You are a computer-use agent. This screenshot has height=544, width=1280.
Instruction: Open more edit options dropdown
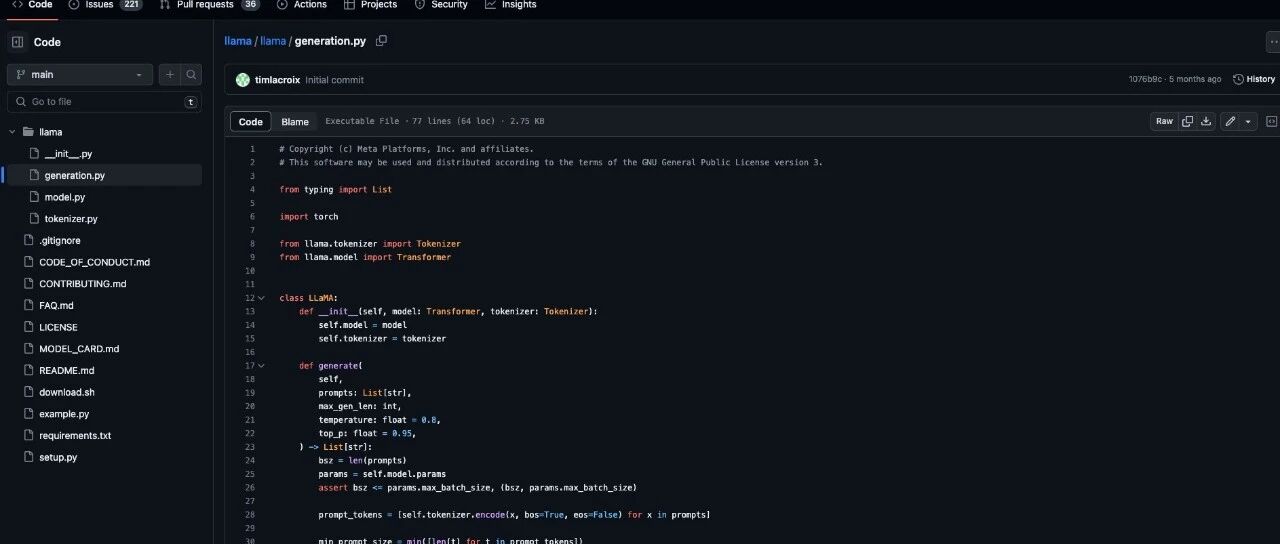coord(1249,121)
